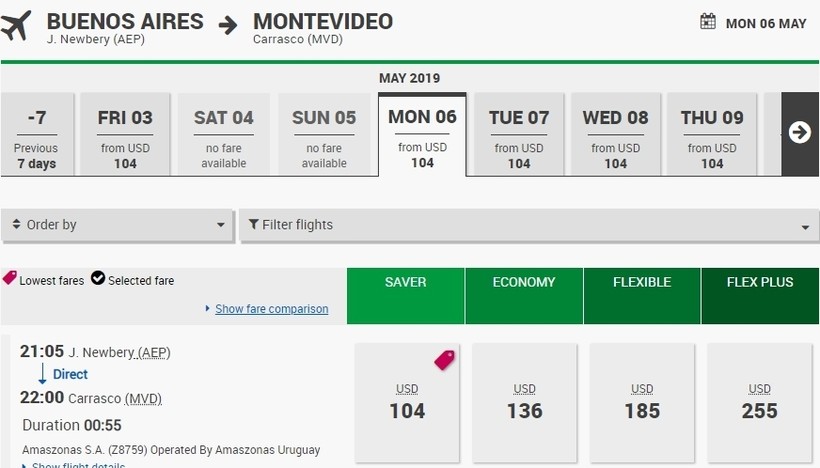Select the TUE 07 date tab
820x468 pixels.
(519, 135)
